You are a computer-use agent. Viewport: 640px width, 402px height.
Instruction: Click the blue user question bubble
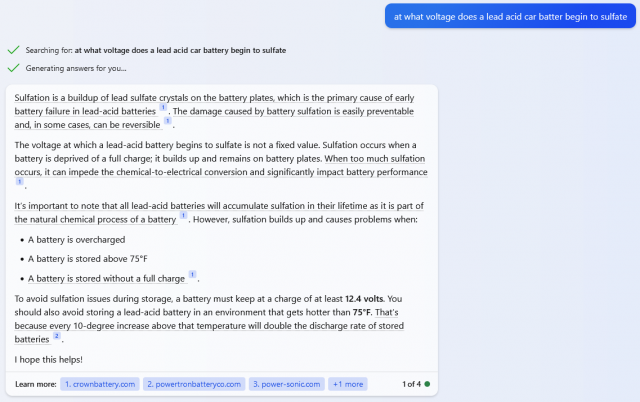coord(510,16)
